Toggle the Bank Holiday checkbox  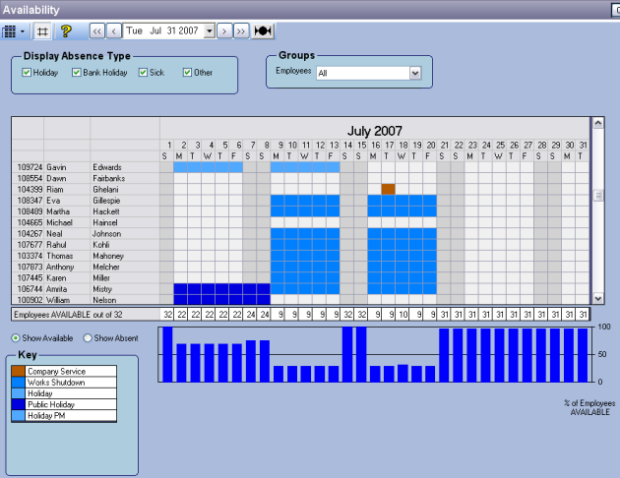pyautogui.click(x=76, y=73)
